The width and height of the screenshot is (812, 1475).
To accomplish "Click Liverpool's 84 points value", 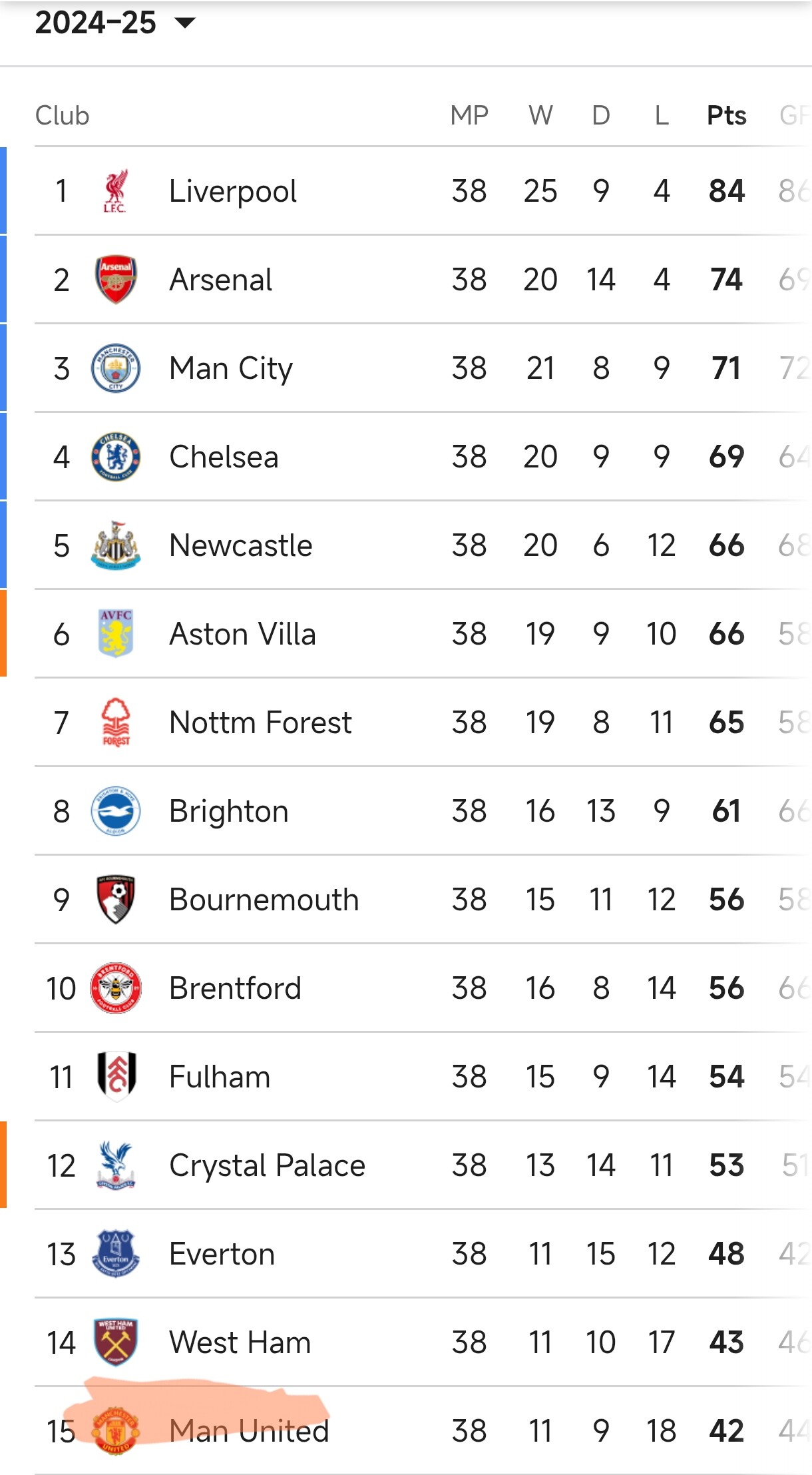I will [726, 191].
